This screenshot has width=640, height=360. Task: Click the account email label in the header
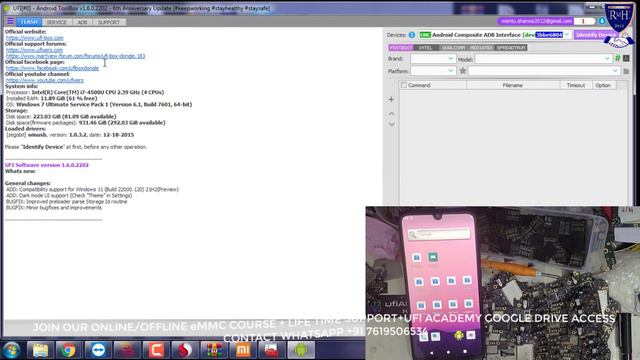coord(536,21)
